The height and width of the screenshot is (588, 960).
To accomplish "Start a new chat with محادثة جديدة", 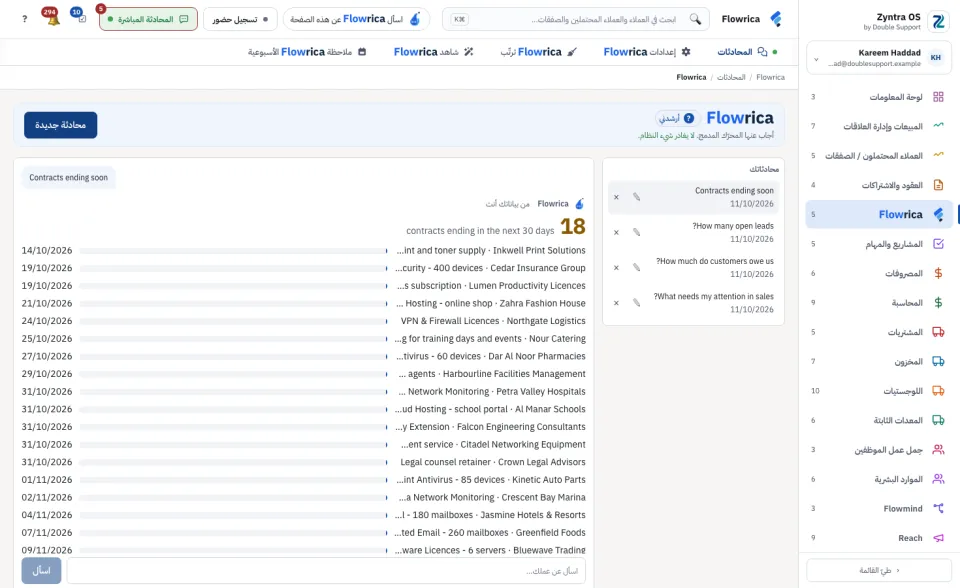I will [x=61, y=125].
